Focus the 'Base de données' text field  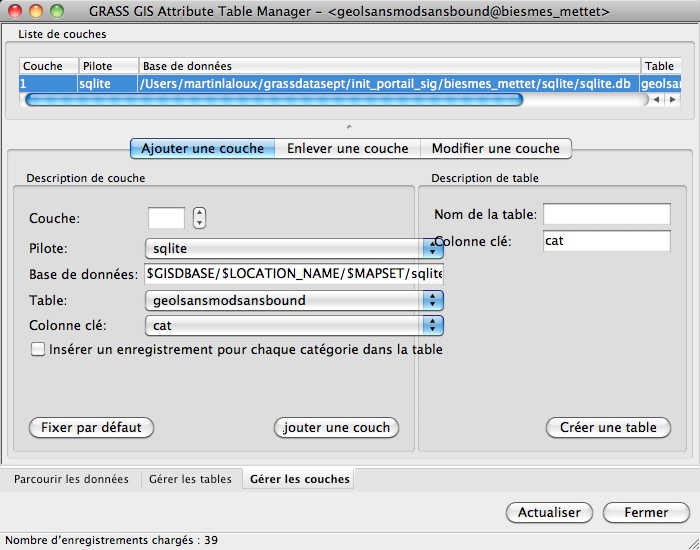coord(294,273)
